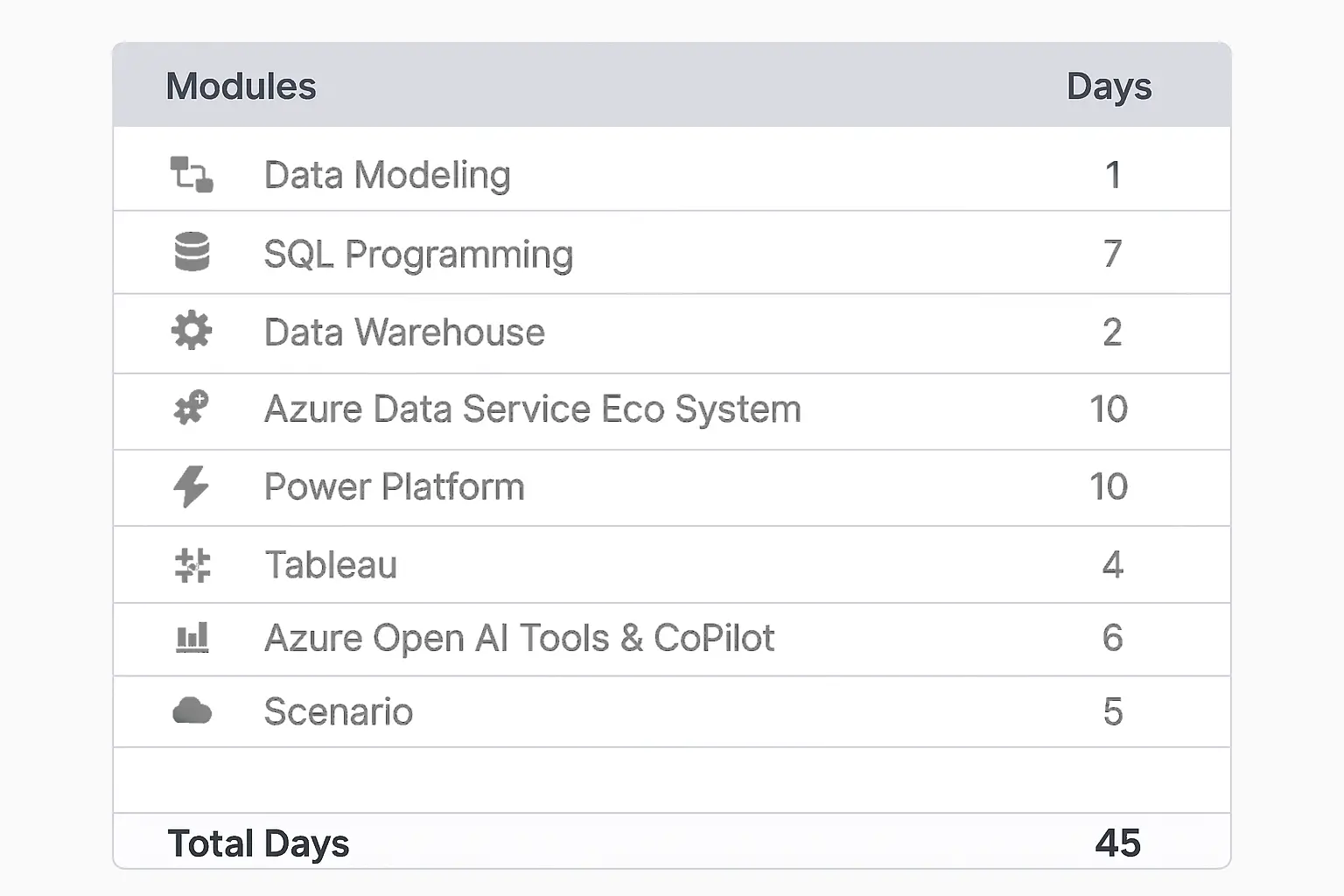Select Azure Data Service Eco System text
Screen dimensions: 1344x896
[x=532, y=409]
